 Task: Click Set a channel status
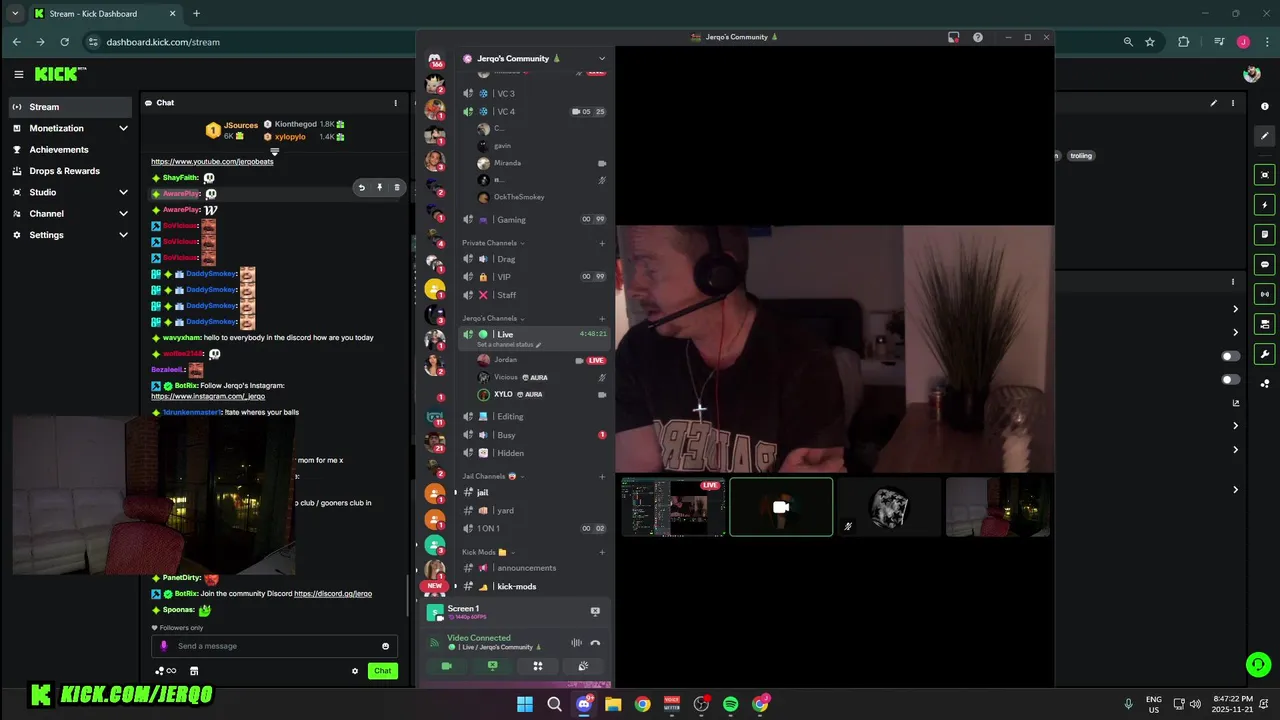click(509, 345)
